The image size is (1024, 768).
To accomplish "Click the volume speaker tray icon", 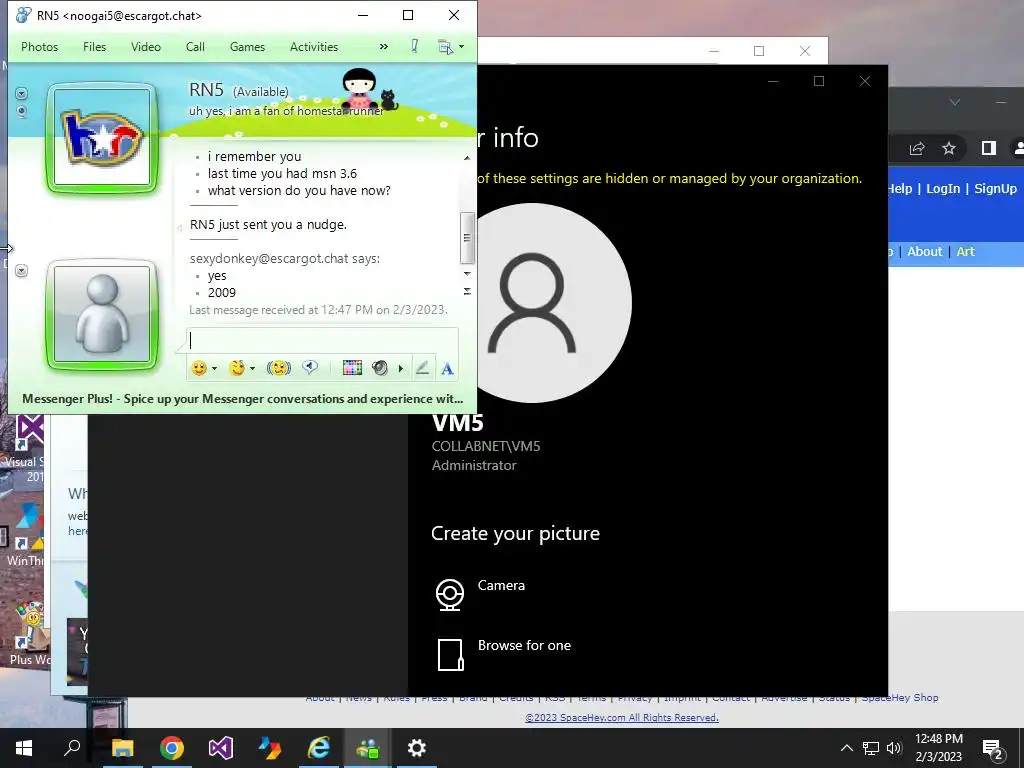I will pyautogui.click(x=894, y=748).
